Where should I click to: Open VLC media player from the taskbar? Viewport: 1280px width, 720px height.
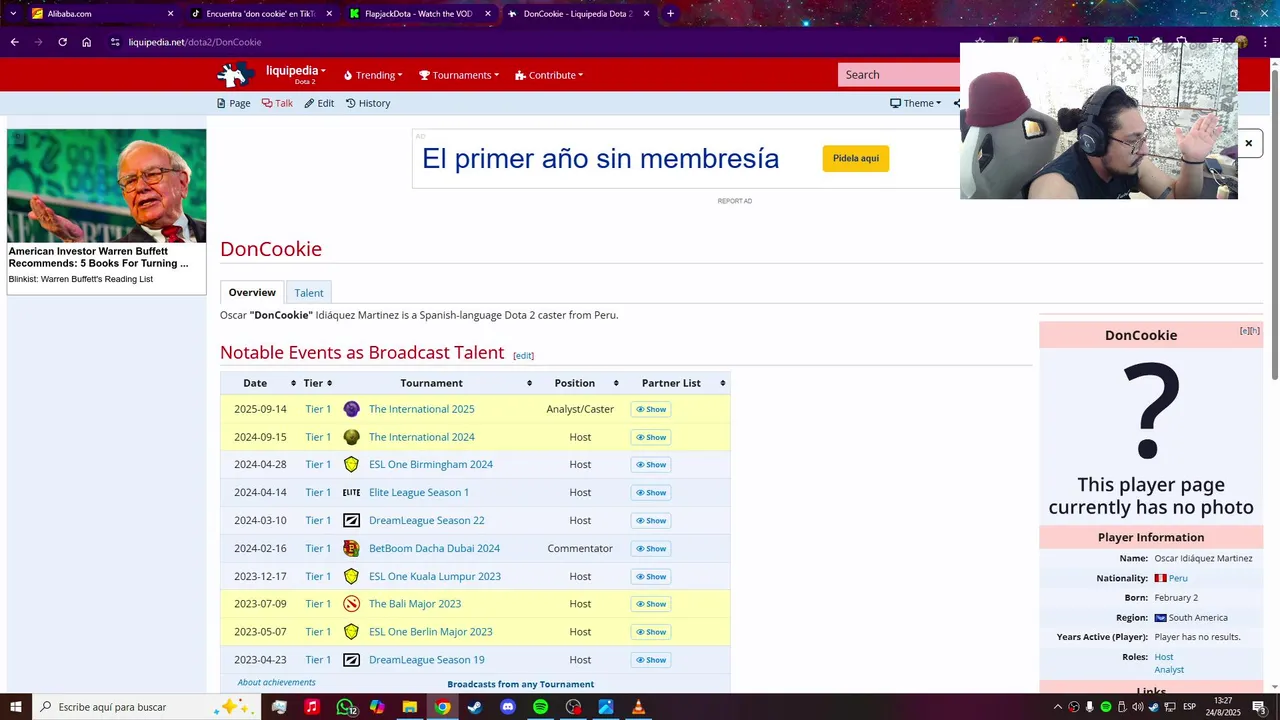pos(638,707)
